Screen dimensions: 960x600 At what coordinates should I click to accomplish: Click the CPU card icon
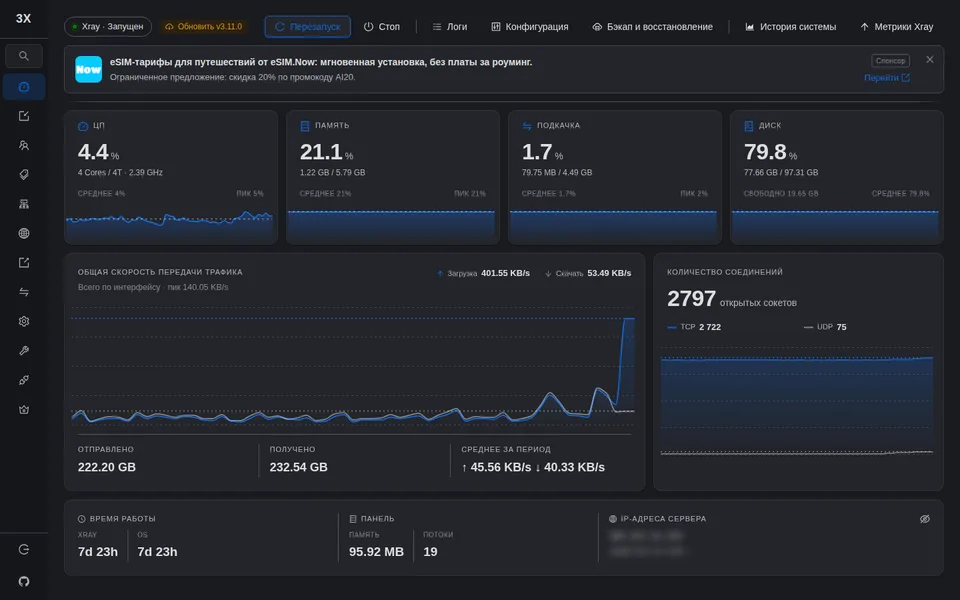(83, 126)
